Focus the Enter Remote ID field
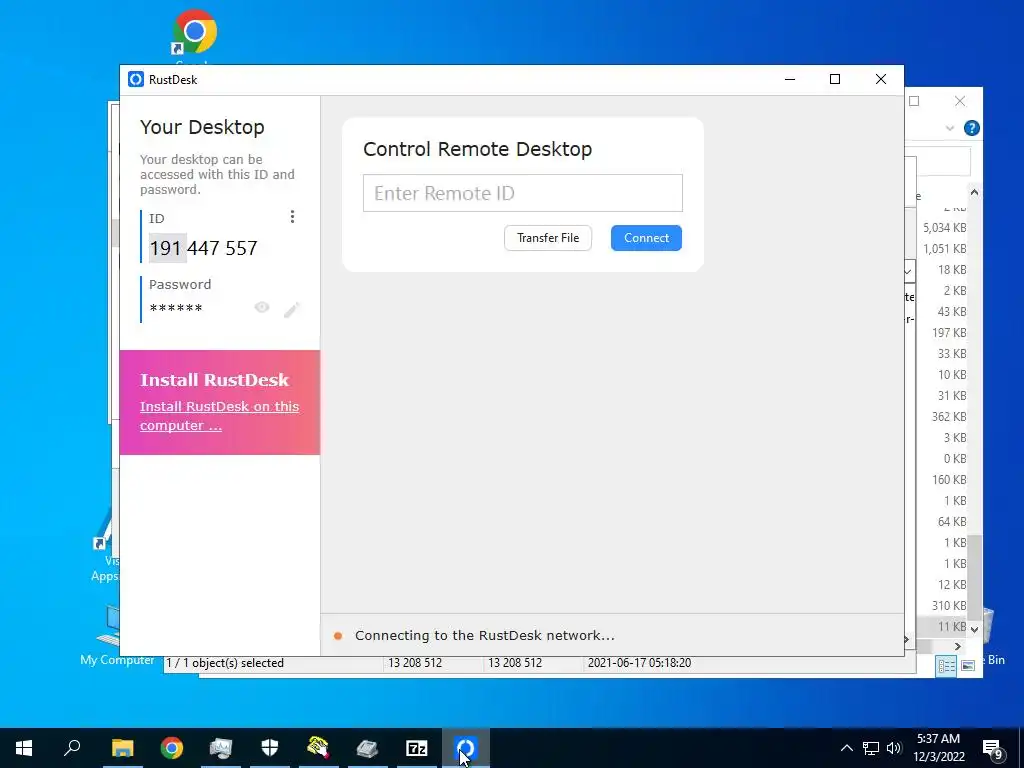 coord(522,193)
